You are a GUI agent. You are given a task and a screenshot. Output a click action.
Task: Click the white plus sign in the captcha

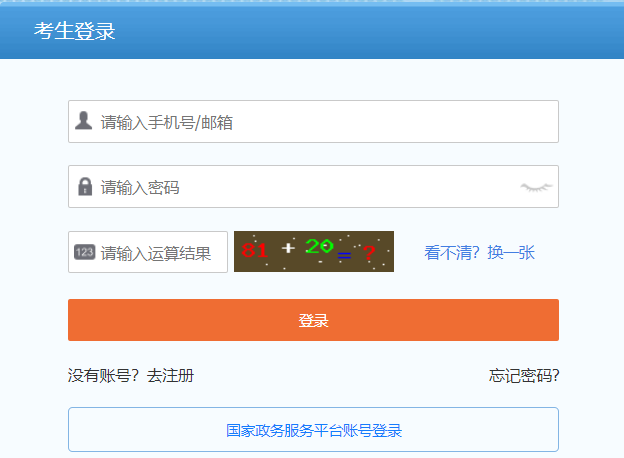(x=288, y=247)
